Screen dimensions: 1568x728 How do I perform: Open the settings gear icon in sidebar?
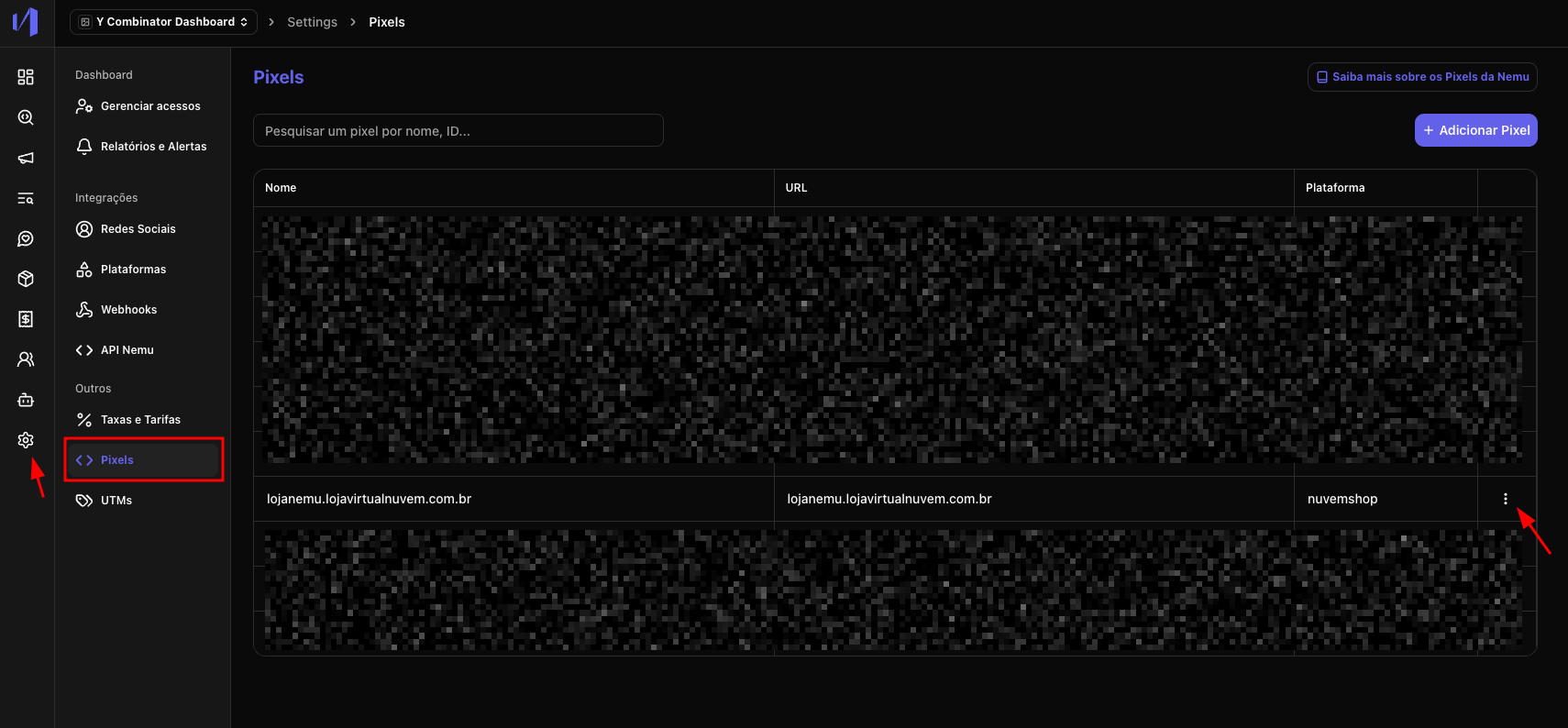click(26, 440)
